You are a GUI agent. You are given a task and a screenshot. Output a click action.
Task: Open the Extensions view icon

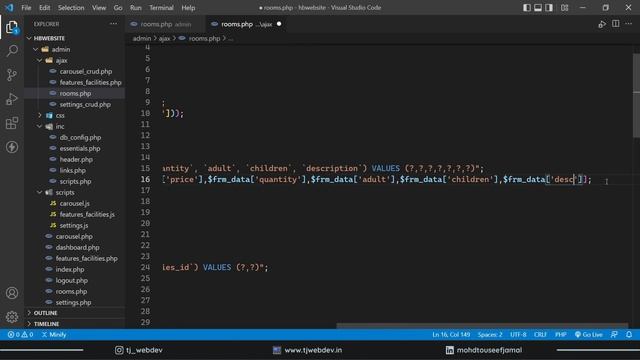click(x=12, y=123)
